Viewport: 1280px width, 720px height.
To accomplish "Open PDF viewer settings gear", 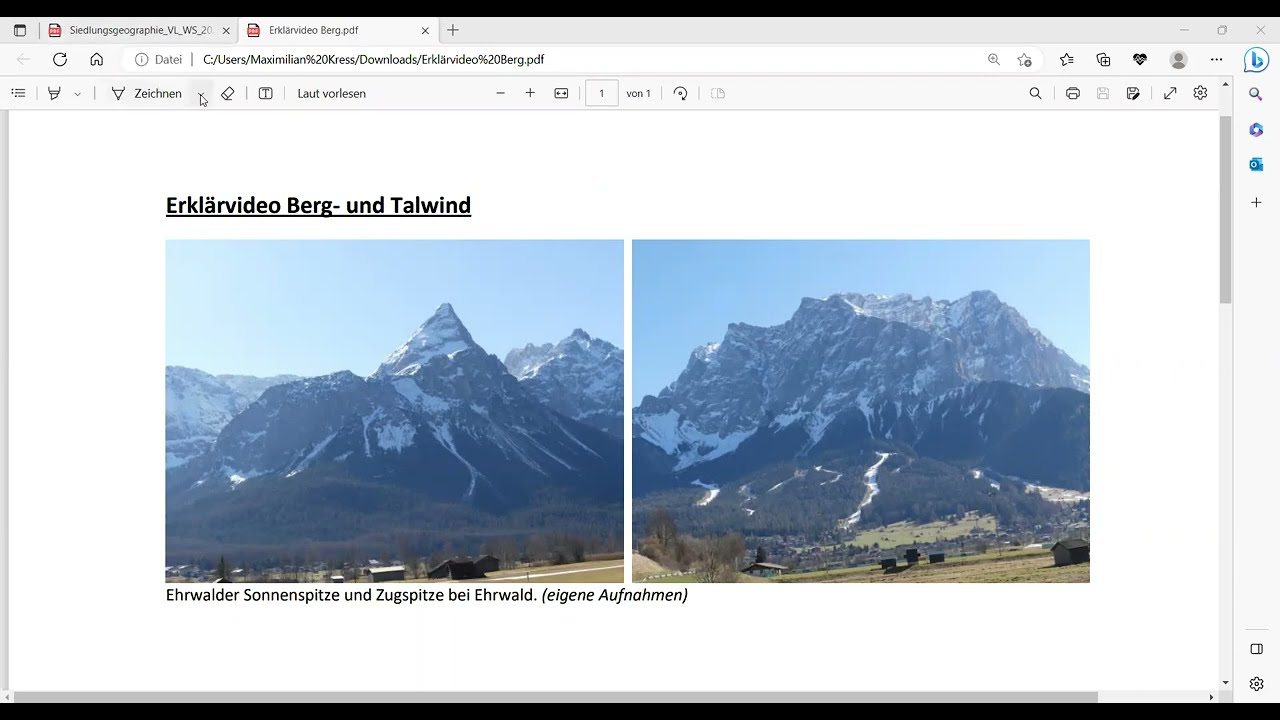I will (x=1201, y=93).
